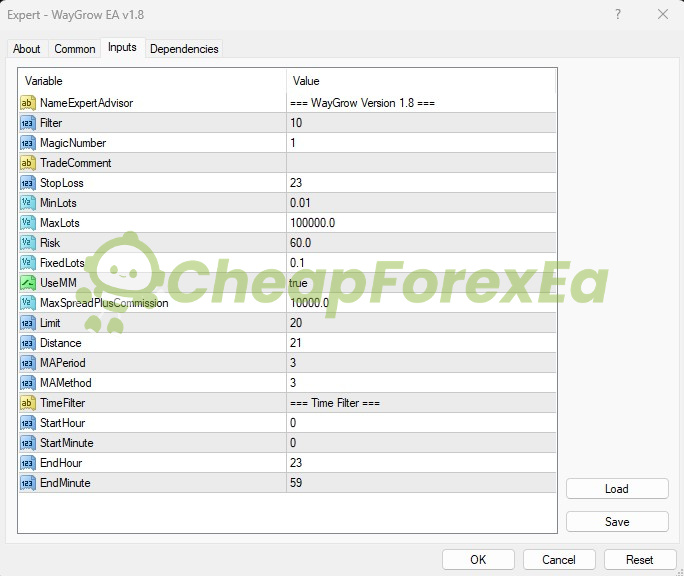Select the MAMethod variable name
Viewport: 684px width, 576px height.
point(66,383)
